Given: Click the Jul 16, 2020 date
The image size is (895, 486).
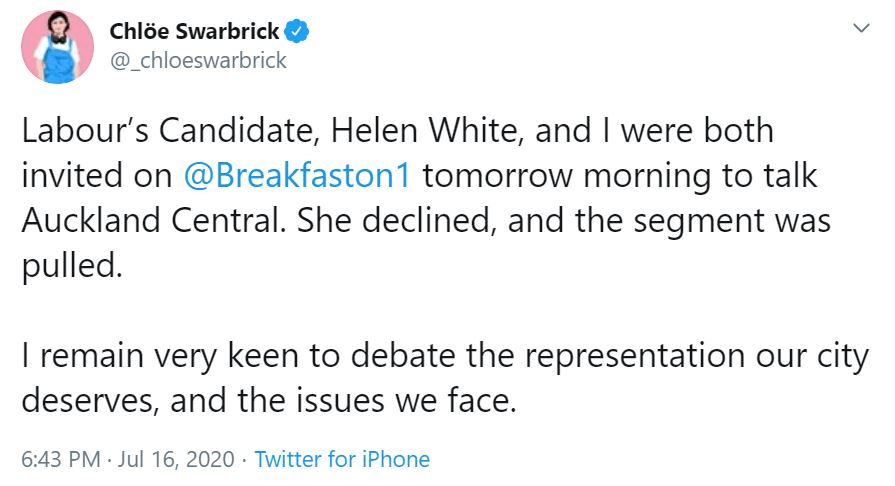Looking at the screenshot, I should pyautogui.click(x=177, y=460).
